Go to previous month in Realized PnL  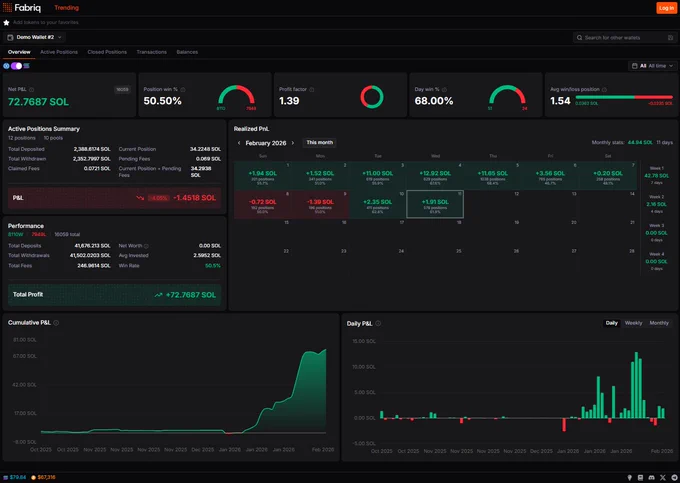tap(239, 143)
